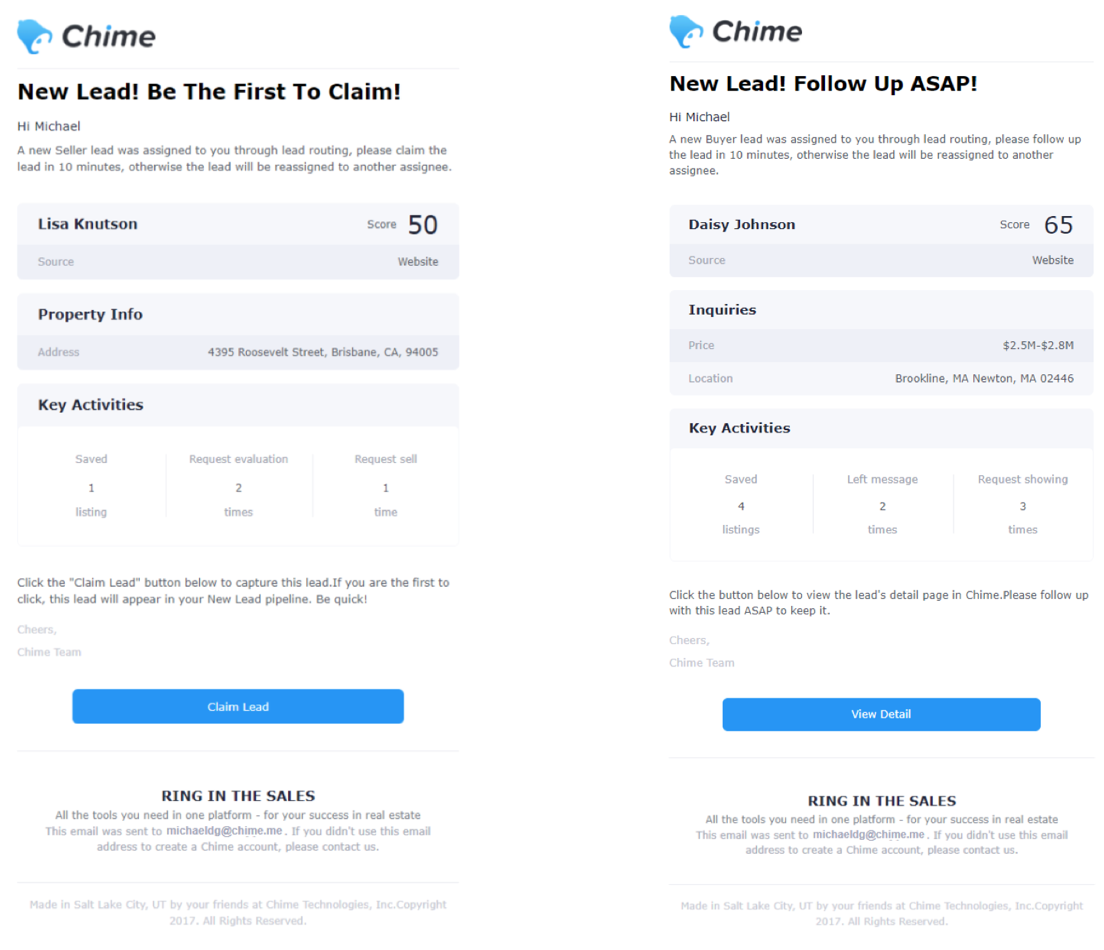Click the Property Info section header
The width and height of the screenshot is (1104, 950).
pos(90,314)
